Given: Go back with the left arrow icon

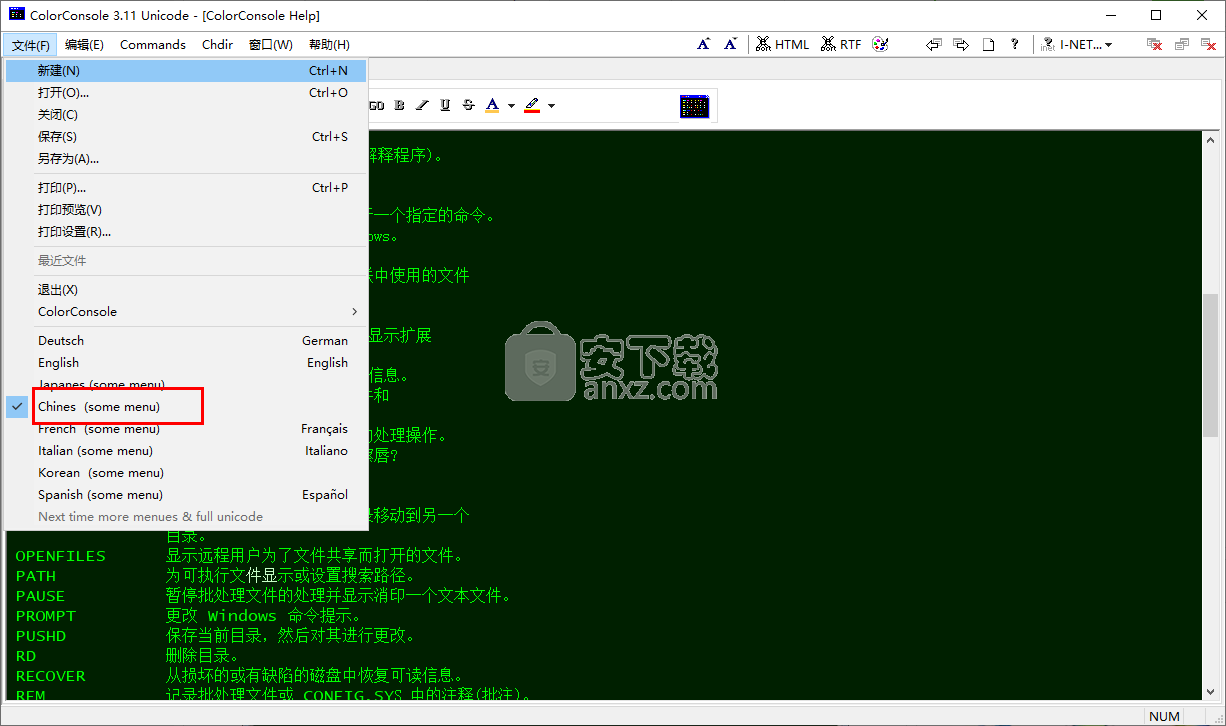Looking at the screenshot, I should [x=934, y=44].
